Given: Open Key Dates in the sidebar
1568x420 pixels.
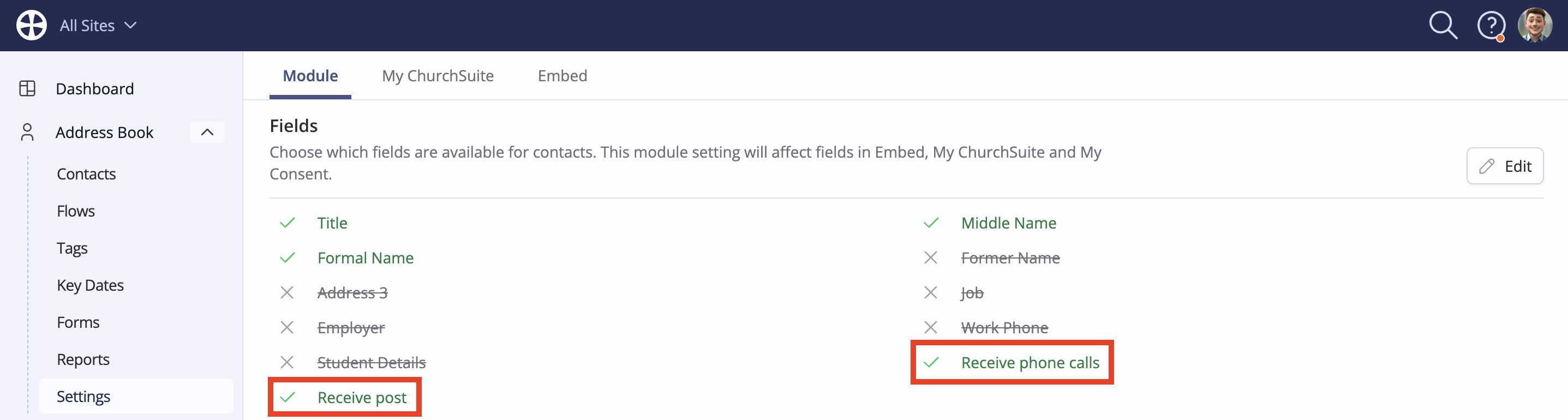Looking at the screenshot, I should tap(90, 285).
